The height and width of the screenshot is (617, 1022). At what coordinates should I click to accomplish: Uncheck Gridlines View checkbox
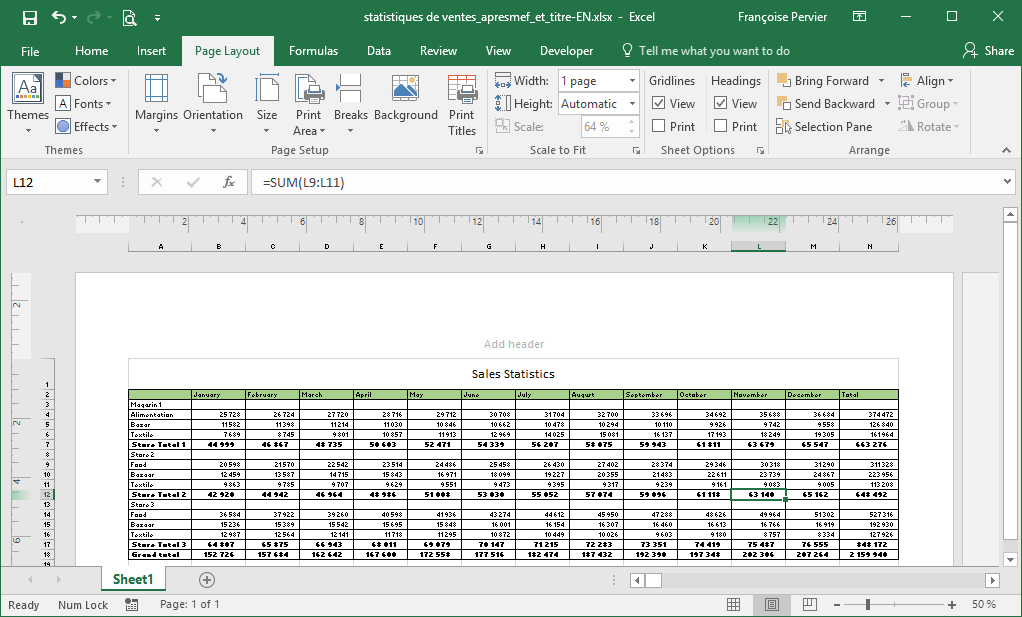[x=659, y=103]
